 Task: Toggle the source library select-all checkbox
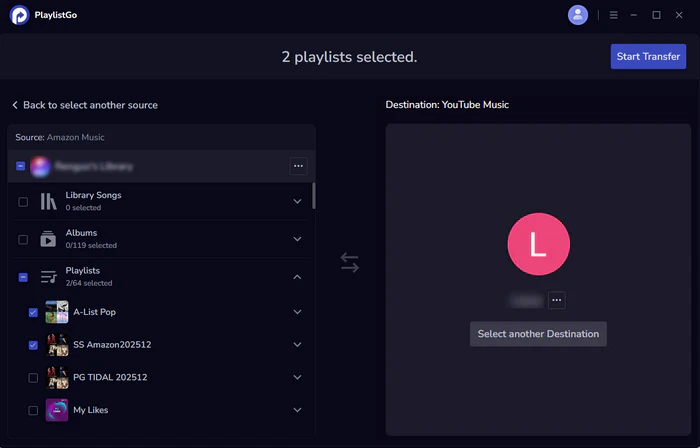coord(21,166)
